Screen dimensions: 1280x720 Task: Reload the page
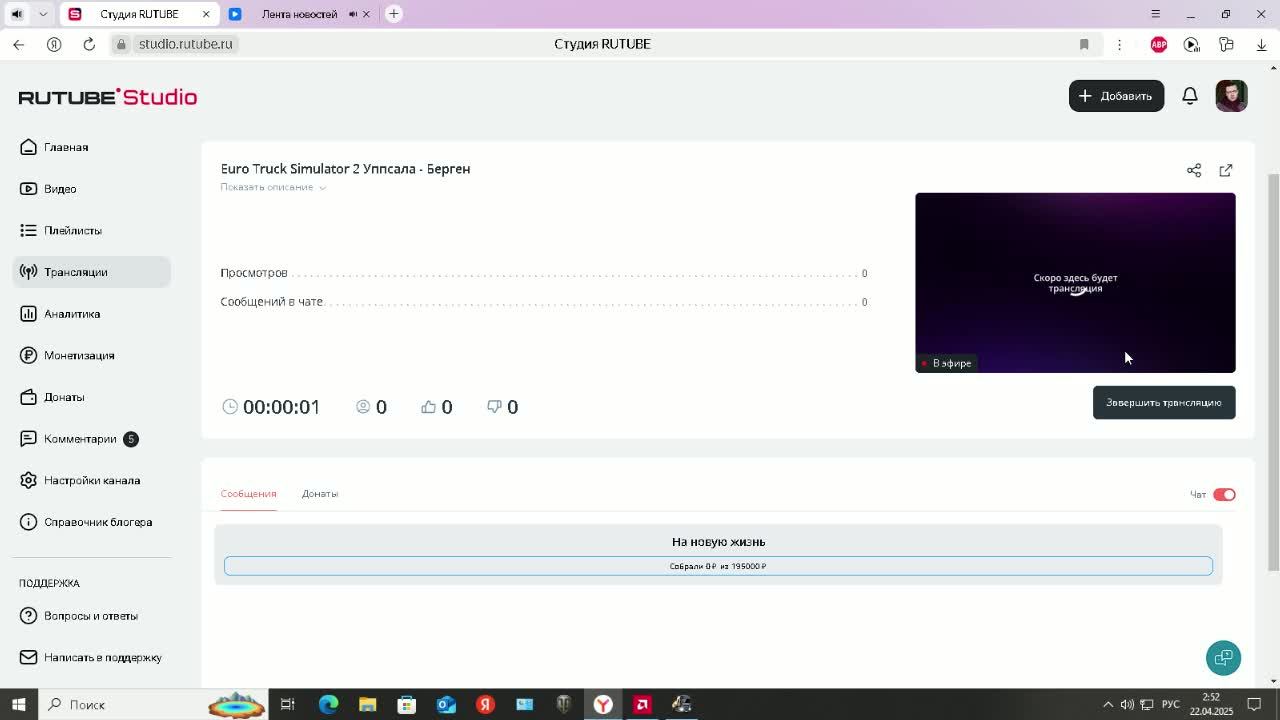89,44
